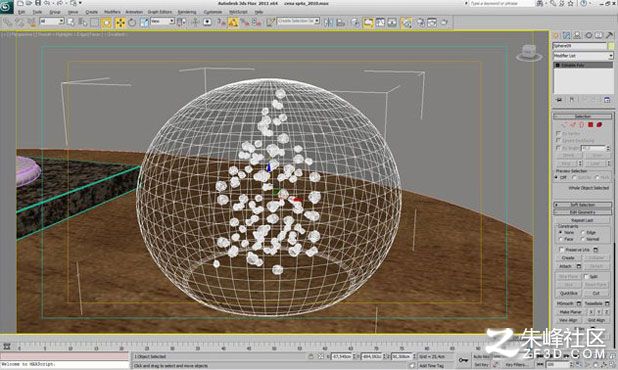Switch to the Motion command panel tab
Image resolution: width=618 pixels, height=370 pixels.
(x=588, y=35)
